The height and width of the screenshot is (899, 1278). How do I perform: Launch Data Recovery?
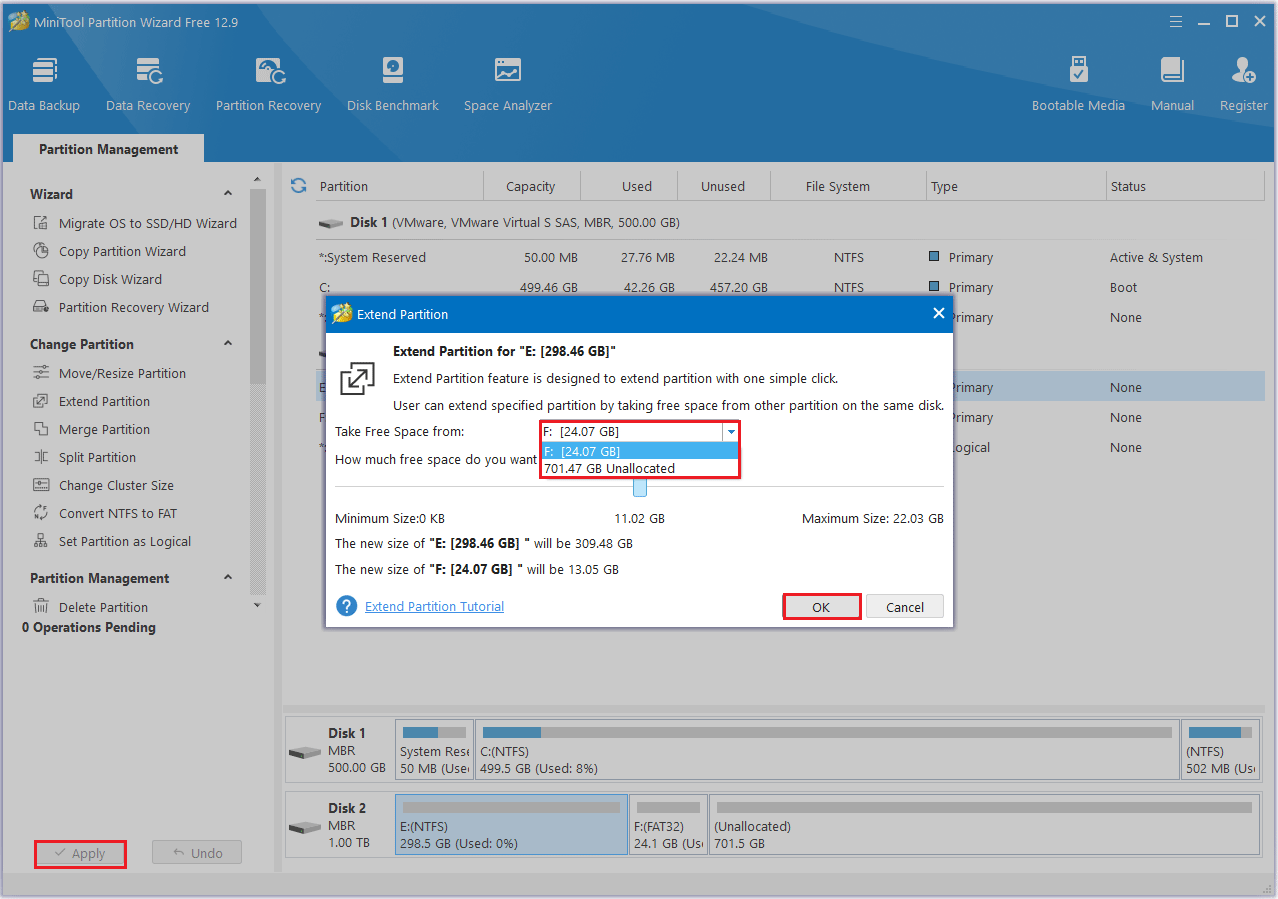(x=148, y=80)
